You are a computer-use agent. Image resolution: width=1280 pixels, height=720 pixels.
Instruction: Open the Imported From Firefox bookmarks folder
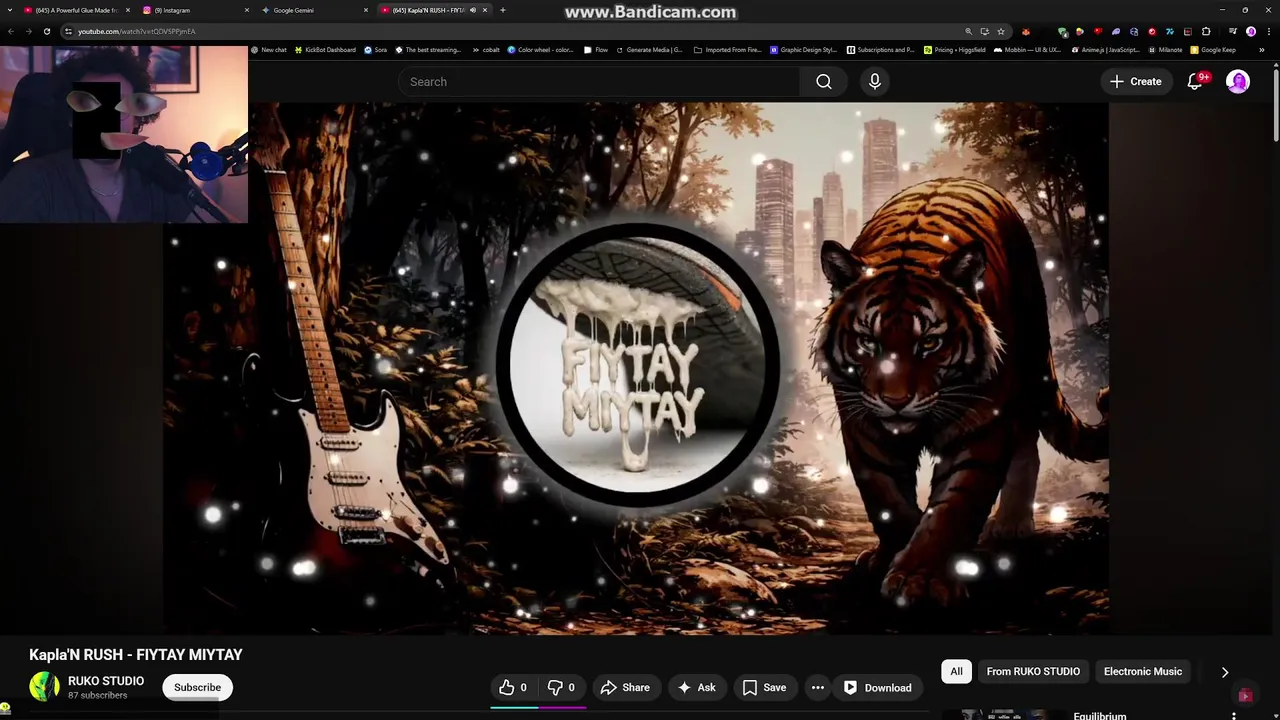click(727, 49)
